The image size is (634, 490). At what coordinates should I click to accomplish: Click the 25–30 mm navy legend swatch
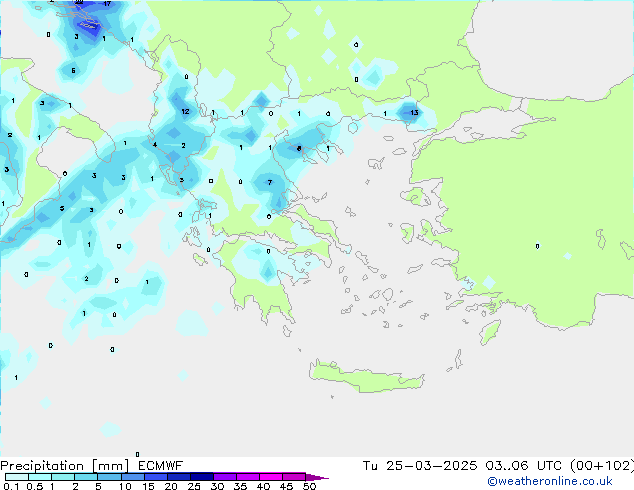pyautogui.click(x=201, y=477)
